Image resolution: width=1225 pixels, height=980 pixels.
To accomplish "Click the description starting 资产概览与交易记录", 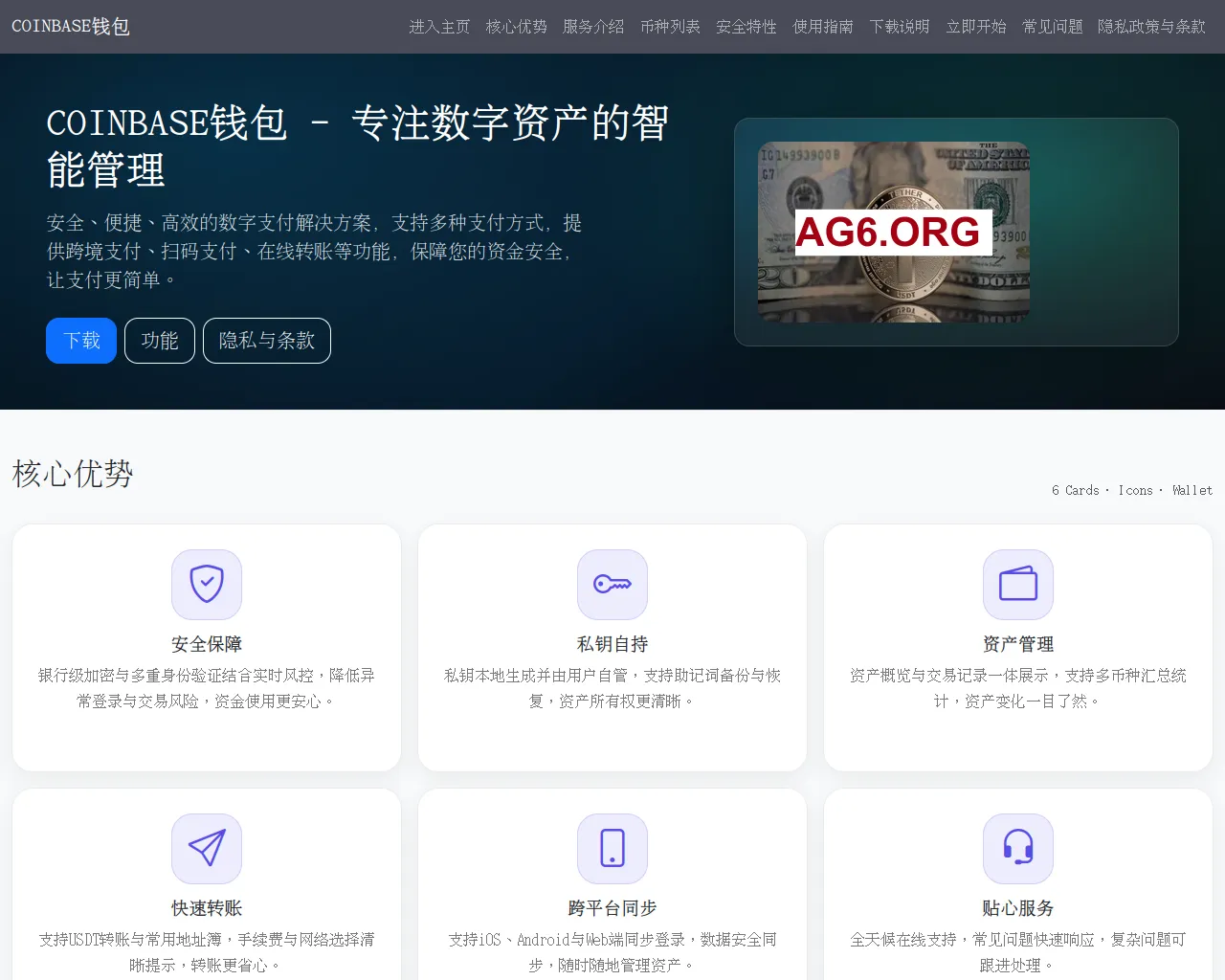I will pos(1018,688).
